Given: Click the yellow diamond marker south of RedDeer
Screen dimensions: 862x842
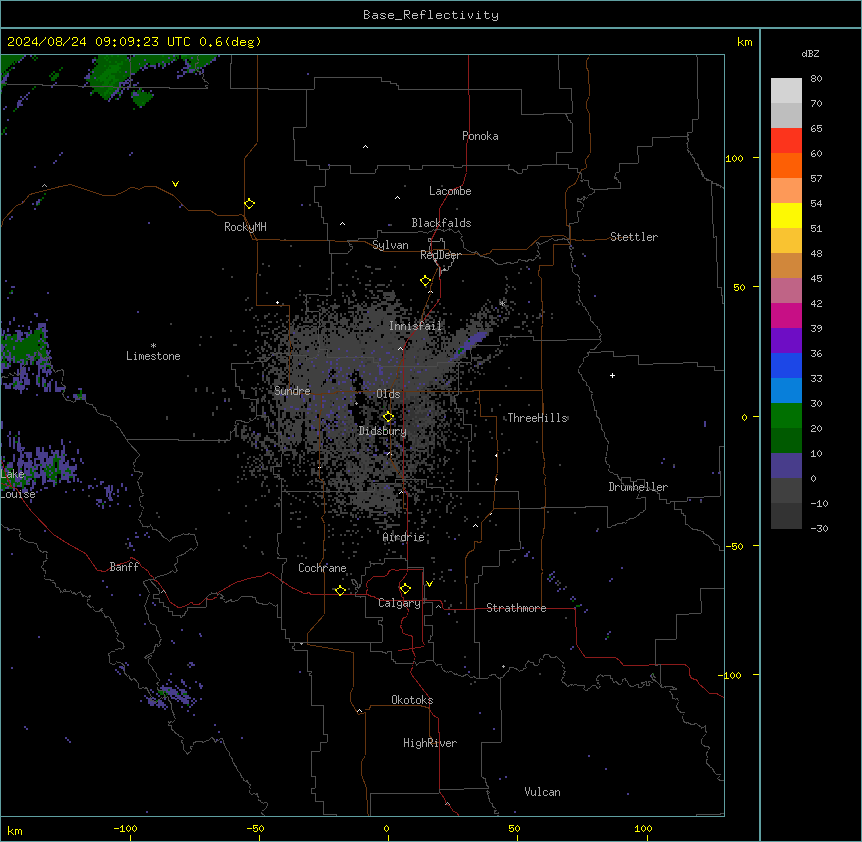Looking at the screenshot, I should click(x=426, y=281).
